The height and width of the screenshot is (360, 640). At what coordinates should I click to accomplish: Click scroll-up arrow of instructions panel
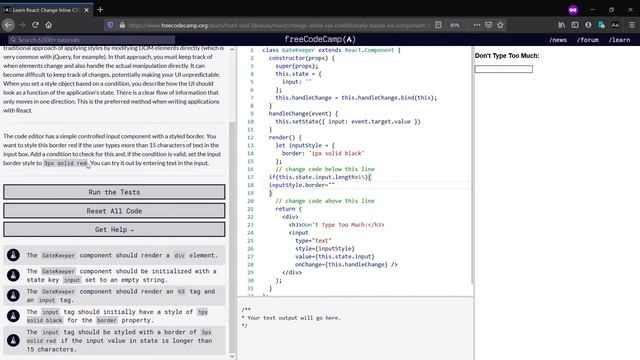tap(232, 49)
